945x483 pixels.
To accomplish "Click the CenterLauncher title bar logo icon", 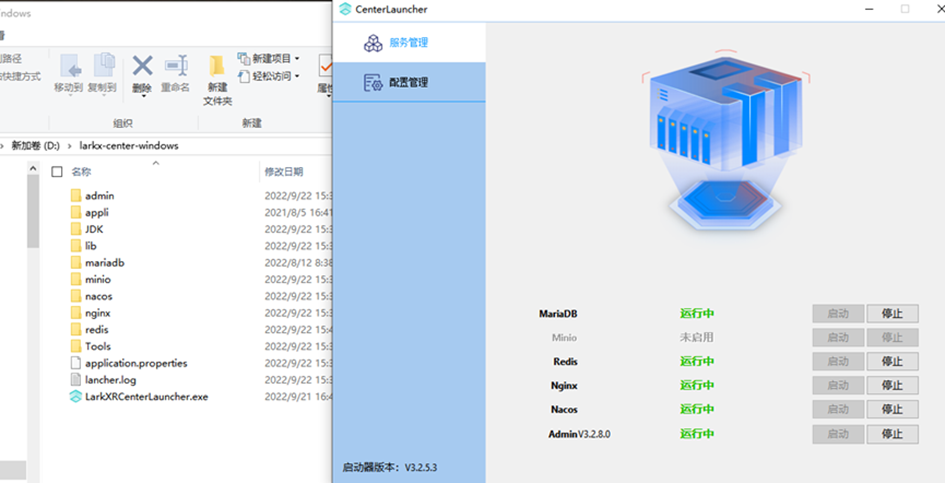I will [345, 9].
